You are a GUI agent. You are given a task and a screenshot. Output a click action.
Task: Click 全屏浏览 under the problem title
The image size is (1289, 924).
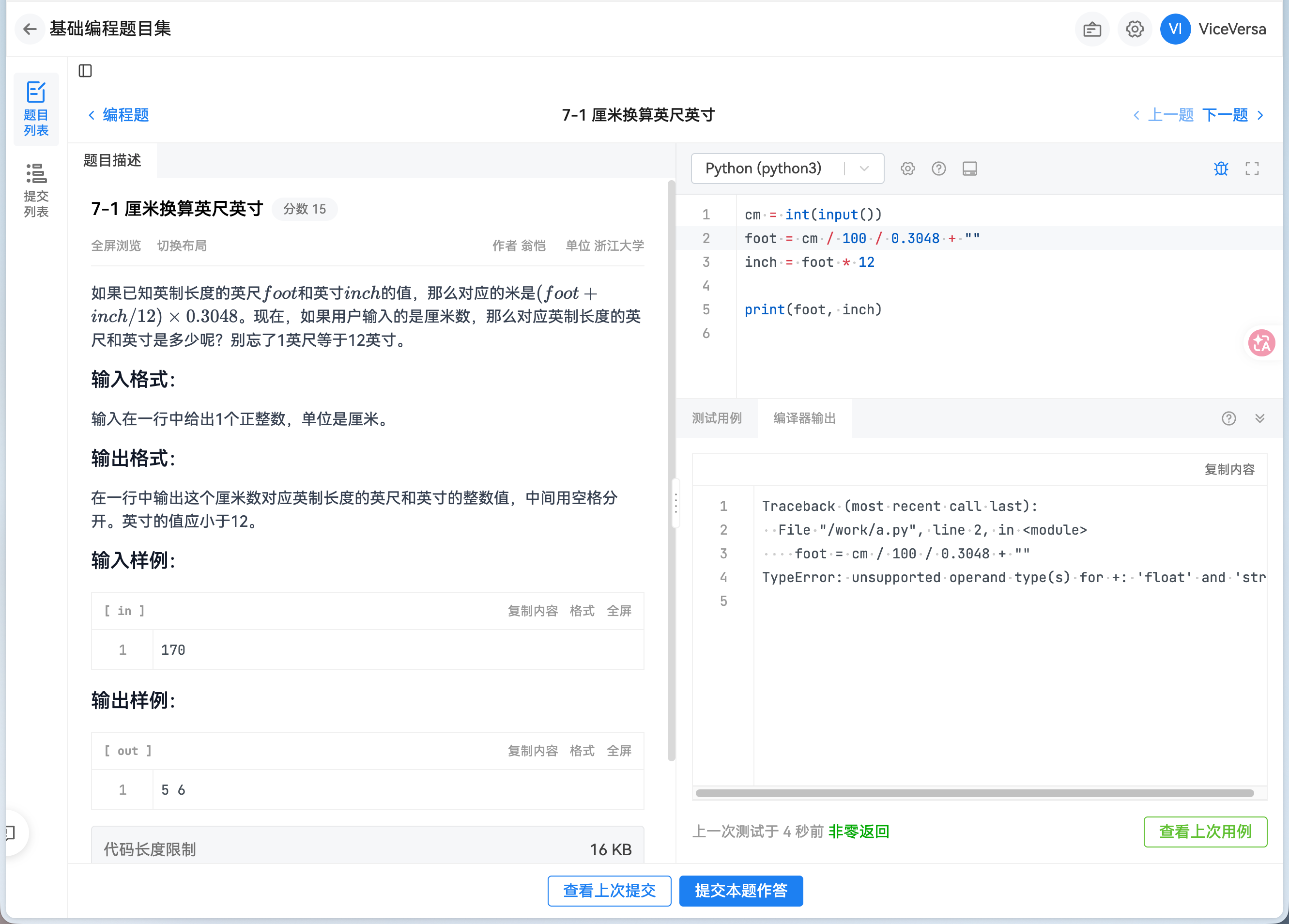pyautogui.click(x=116, y=246)
